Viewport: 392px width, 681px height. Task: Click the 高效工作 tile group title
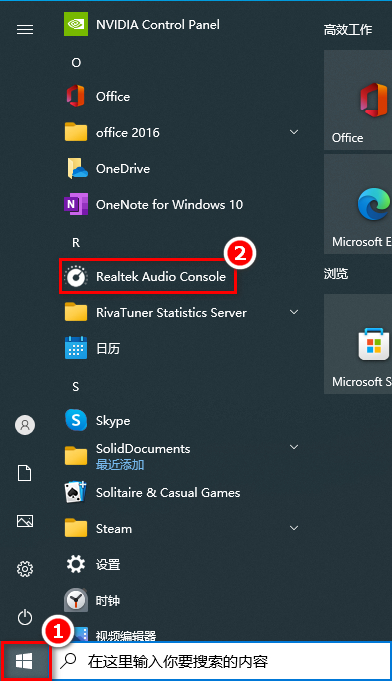[x=348, y=30]
